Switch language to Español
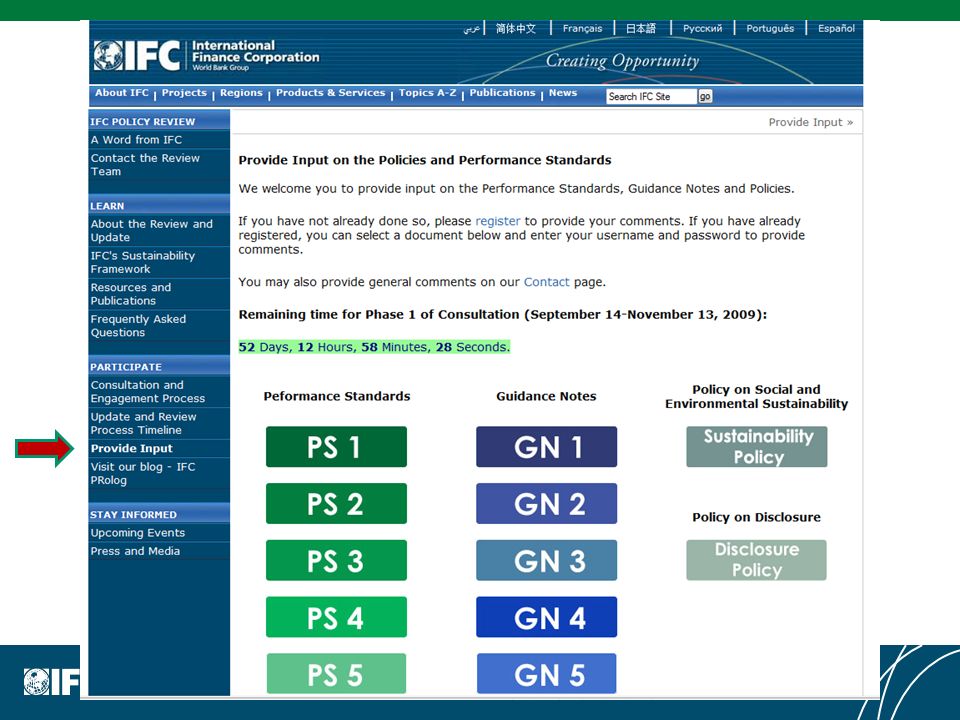960x720 pixels. tap(836, 28)
